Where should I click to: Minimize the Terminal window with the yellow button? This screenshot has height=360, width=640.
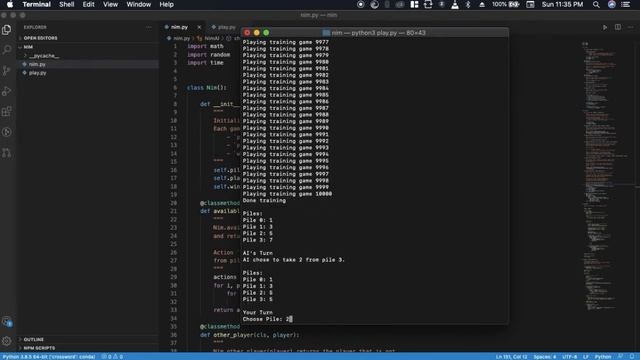click(256, 33)
